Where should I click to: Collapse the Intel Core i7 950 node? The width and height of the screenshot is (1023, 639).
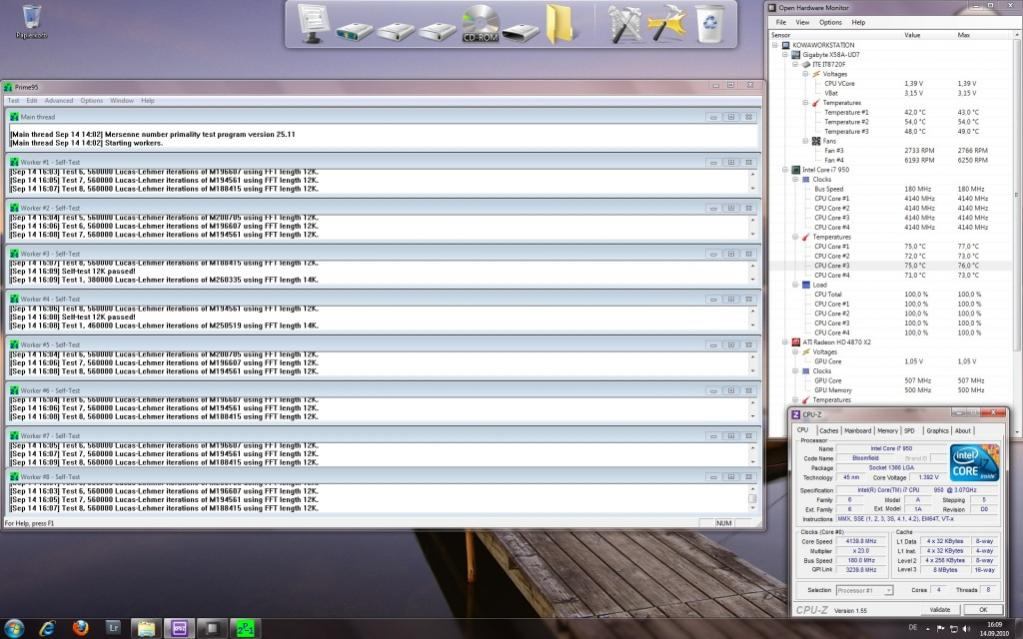coord(785,170)
